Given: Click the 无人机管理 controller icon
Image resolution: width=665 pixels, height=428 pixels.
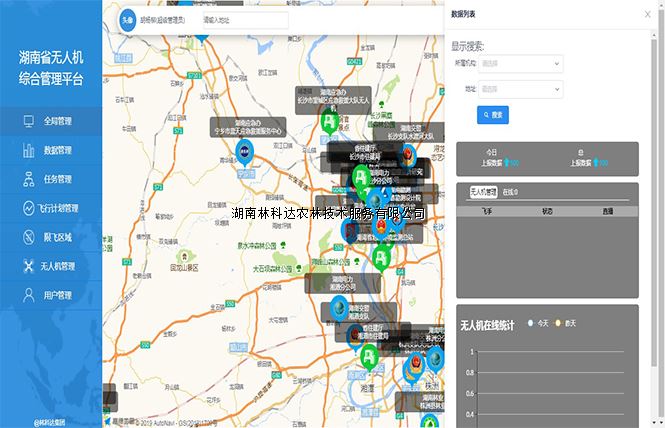Looking at the screenshot, I should click(x=28, y=266).
